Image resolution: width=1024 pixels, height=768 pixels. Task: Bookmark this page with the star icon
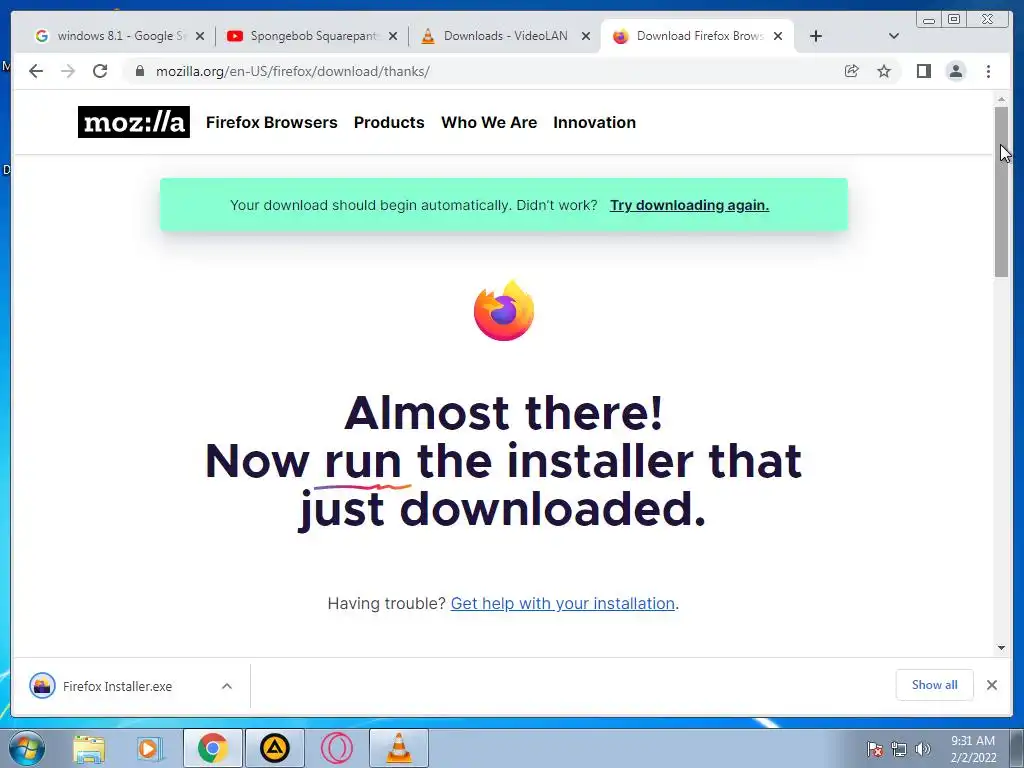(x=884, y=71)
